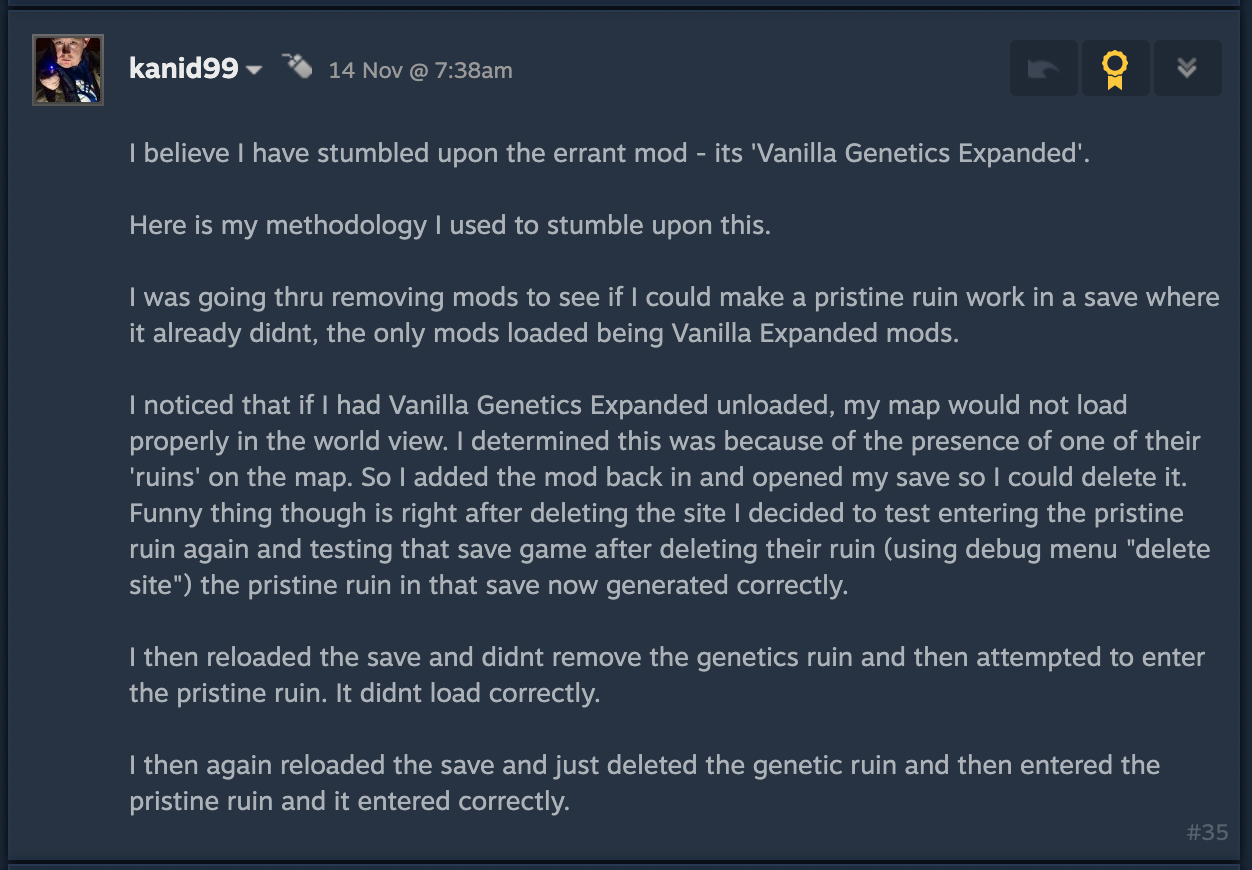Click the 14 Nov @ 7:38am timestamp
This screenshot has width=1252, height=870.
pyautogui.click(x=420, y=70)
